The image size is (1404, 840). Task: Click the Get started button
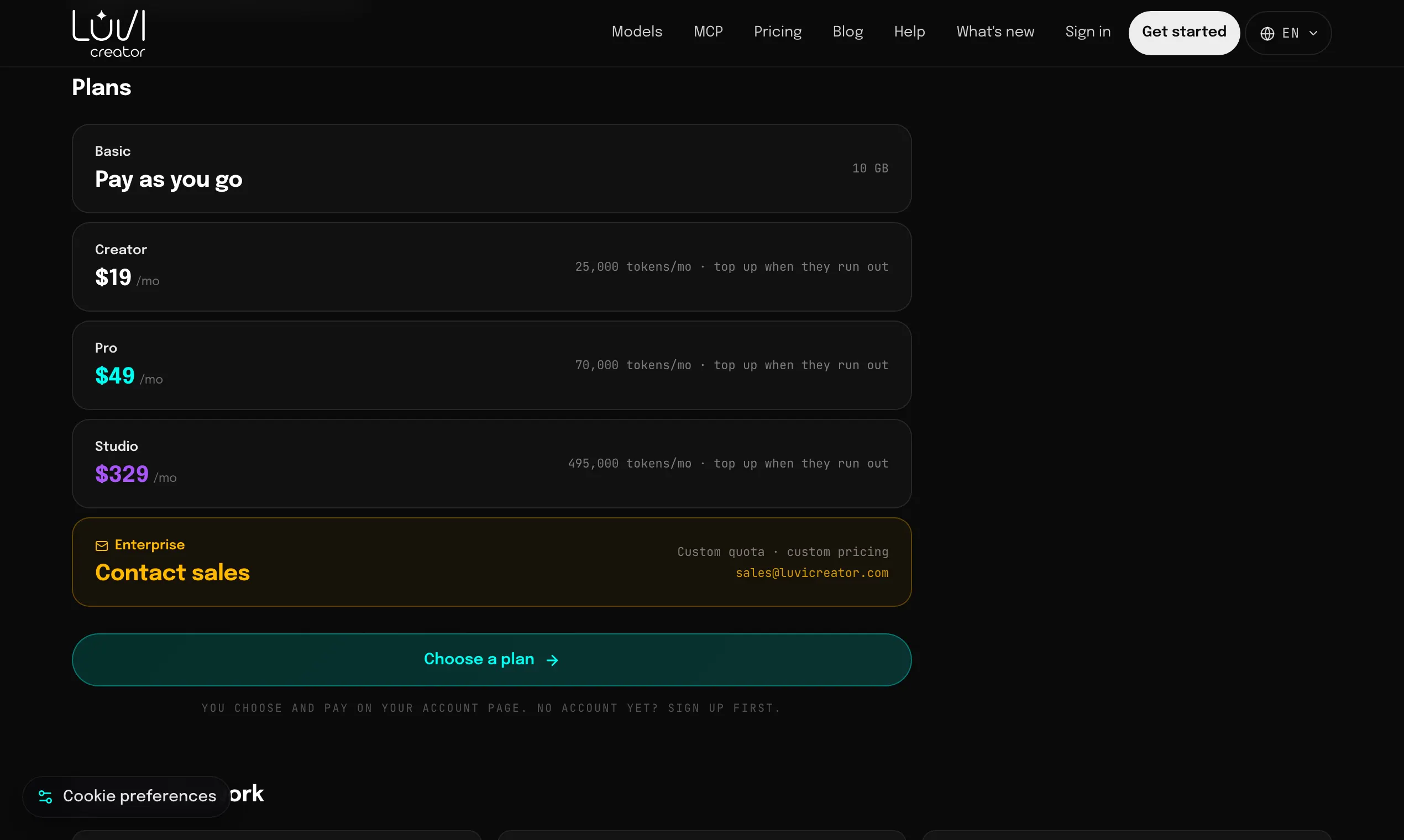click(1184, 33)
